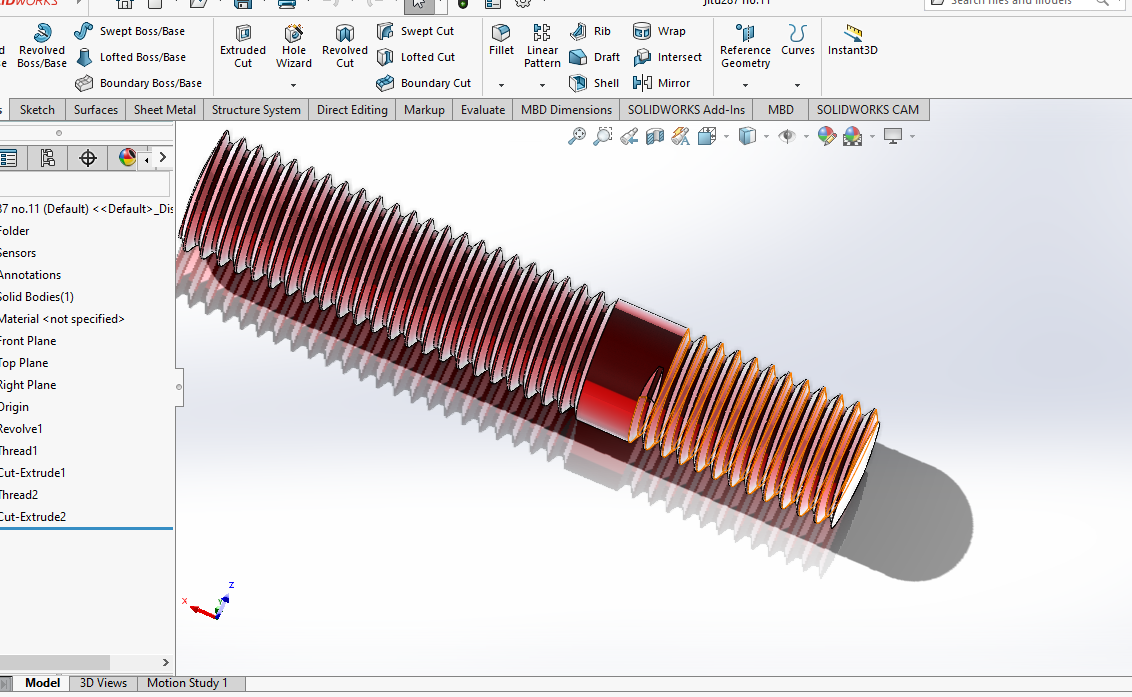Viewport: 1132px width, 697px height.
Task: Open the Curves tool
Action: tap(798, 40)
